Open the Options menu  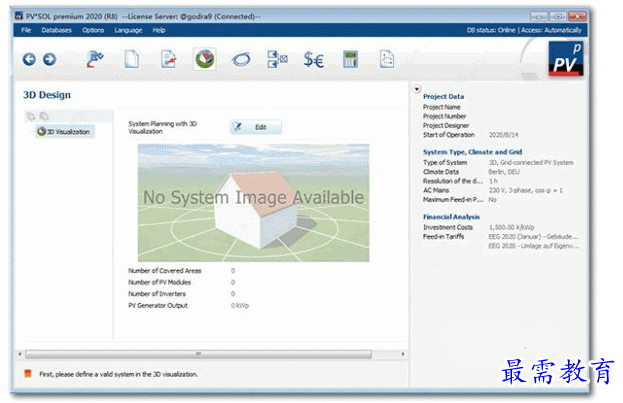click(x=93, y=30)
